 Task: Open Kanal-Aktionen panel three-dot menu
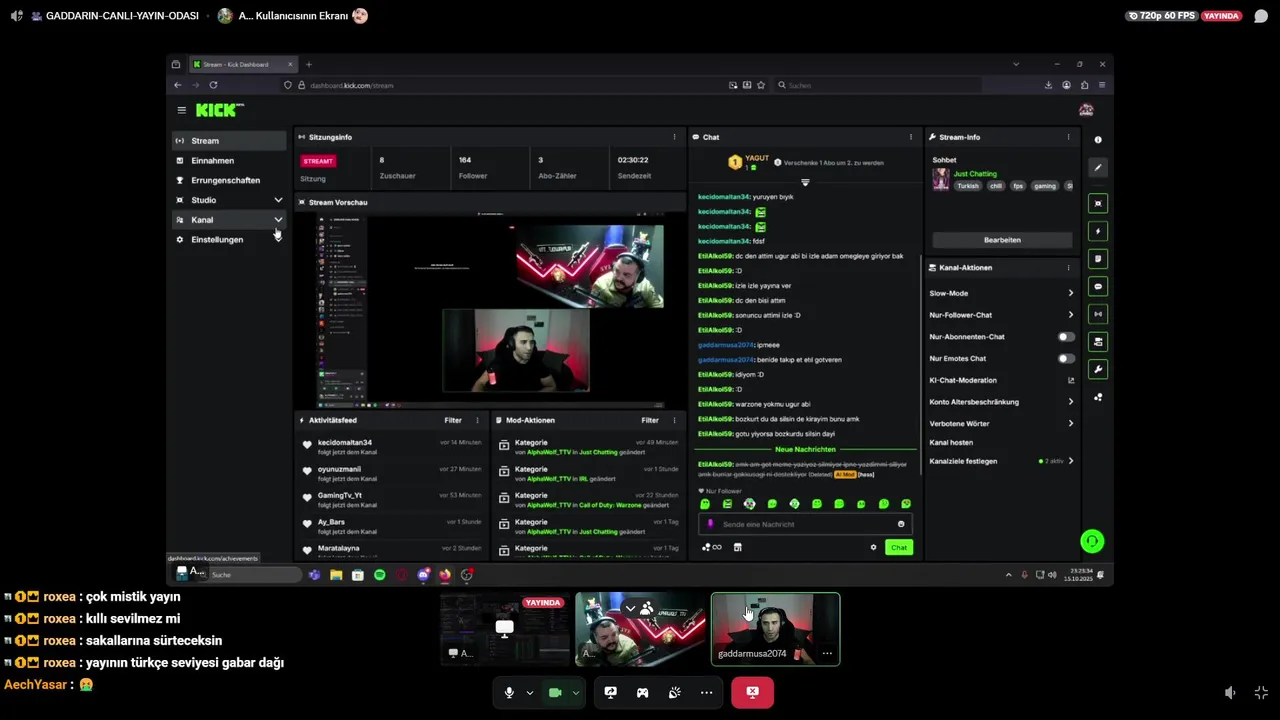point(1068,268)
